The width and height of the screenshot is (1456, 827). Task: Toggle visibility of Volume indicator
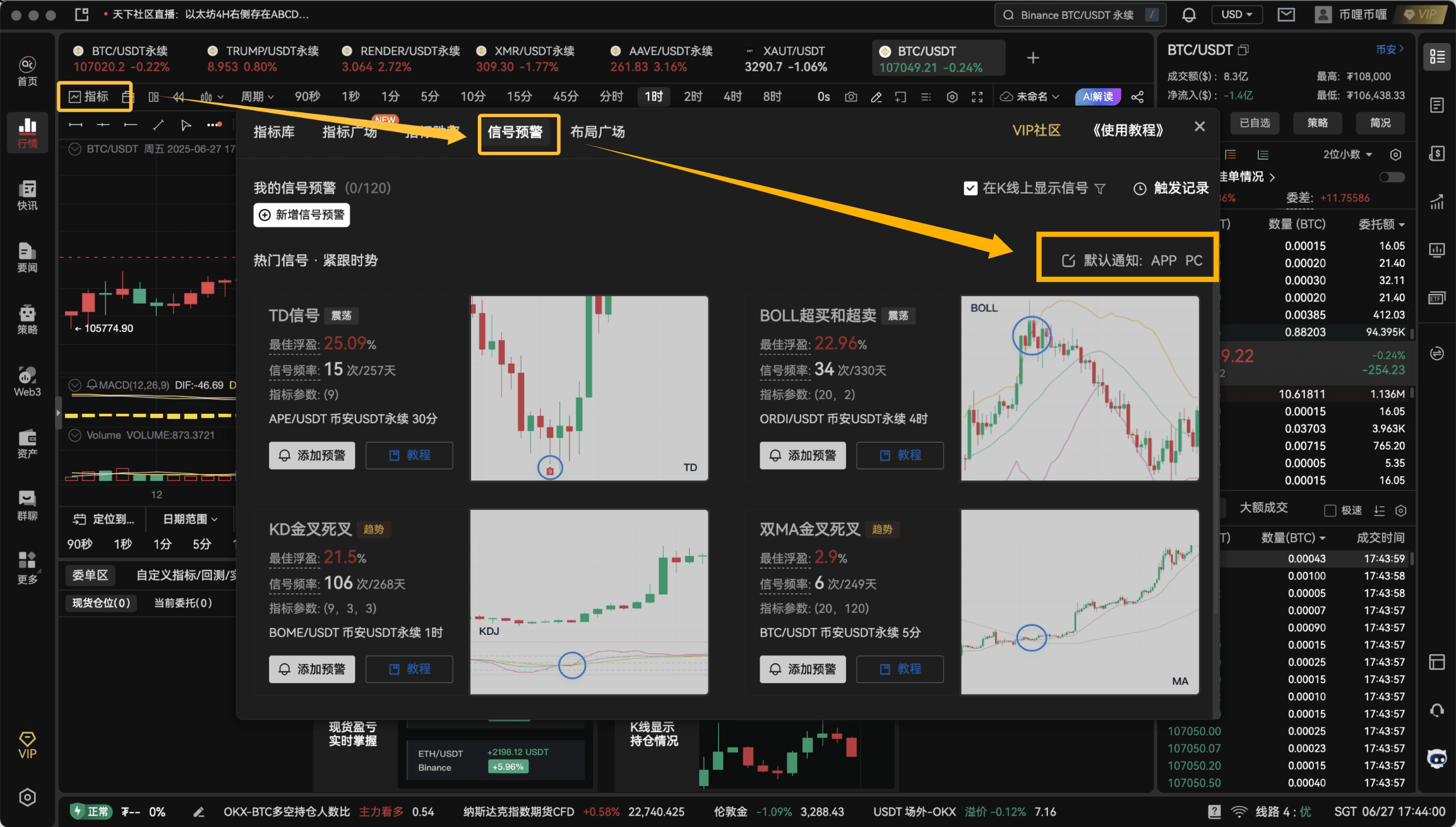coord(74,435)
